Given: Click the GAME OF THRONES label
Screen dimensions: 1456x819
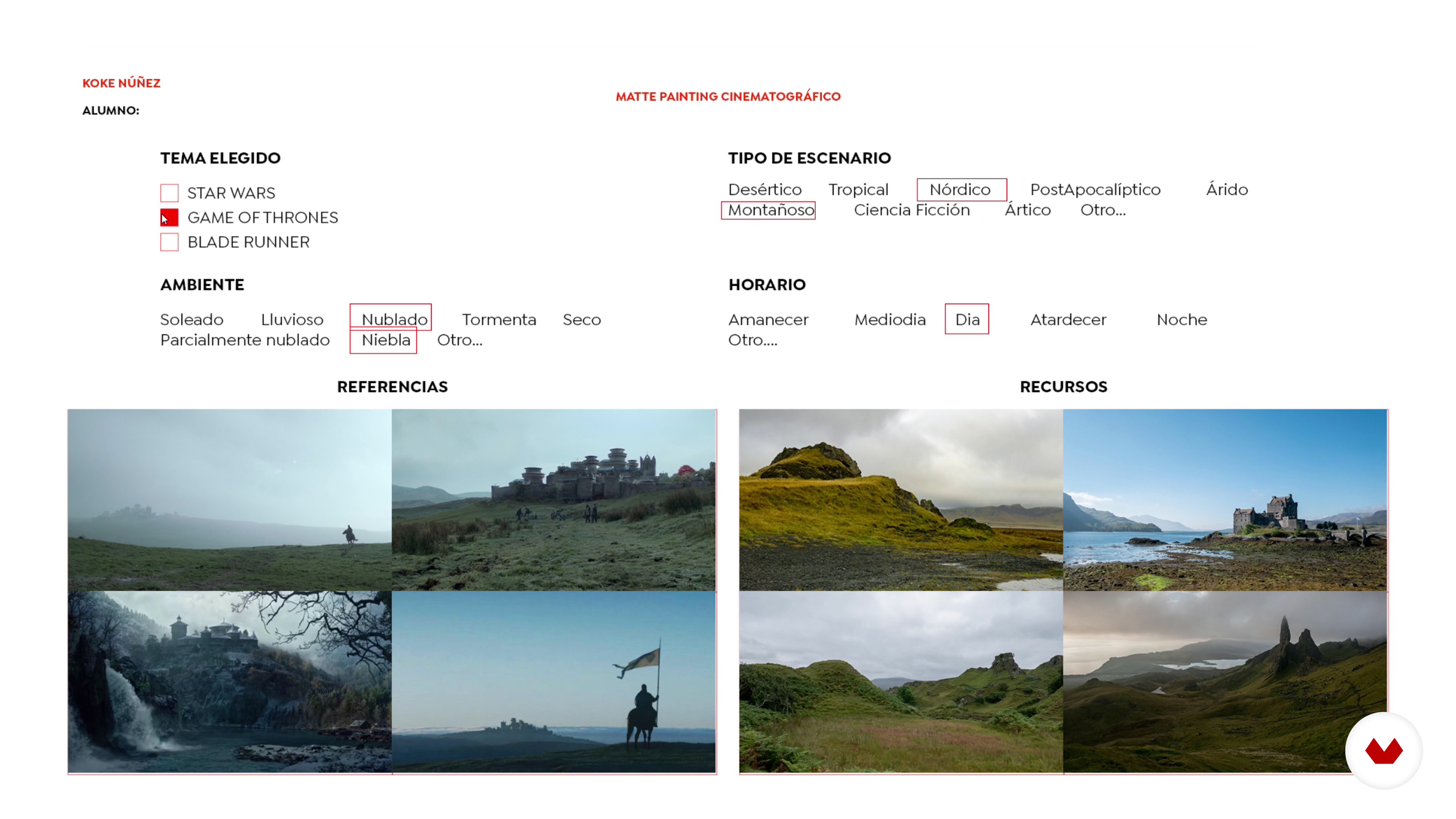Looking at the screenshot, I should click(x=263, y=218).
